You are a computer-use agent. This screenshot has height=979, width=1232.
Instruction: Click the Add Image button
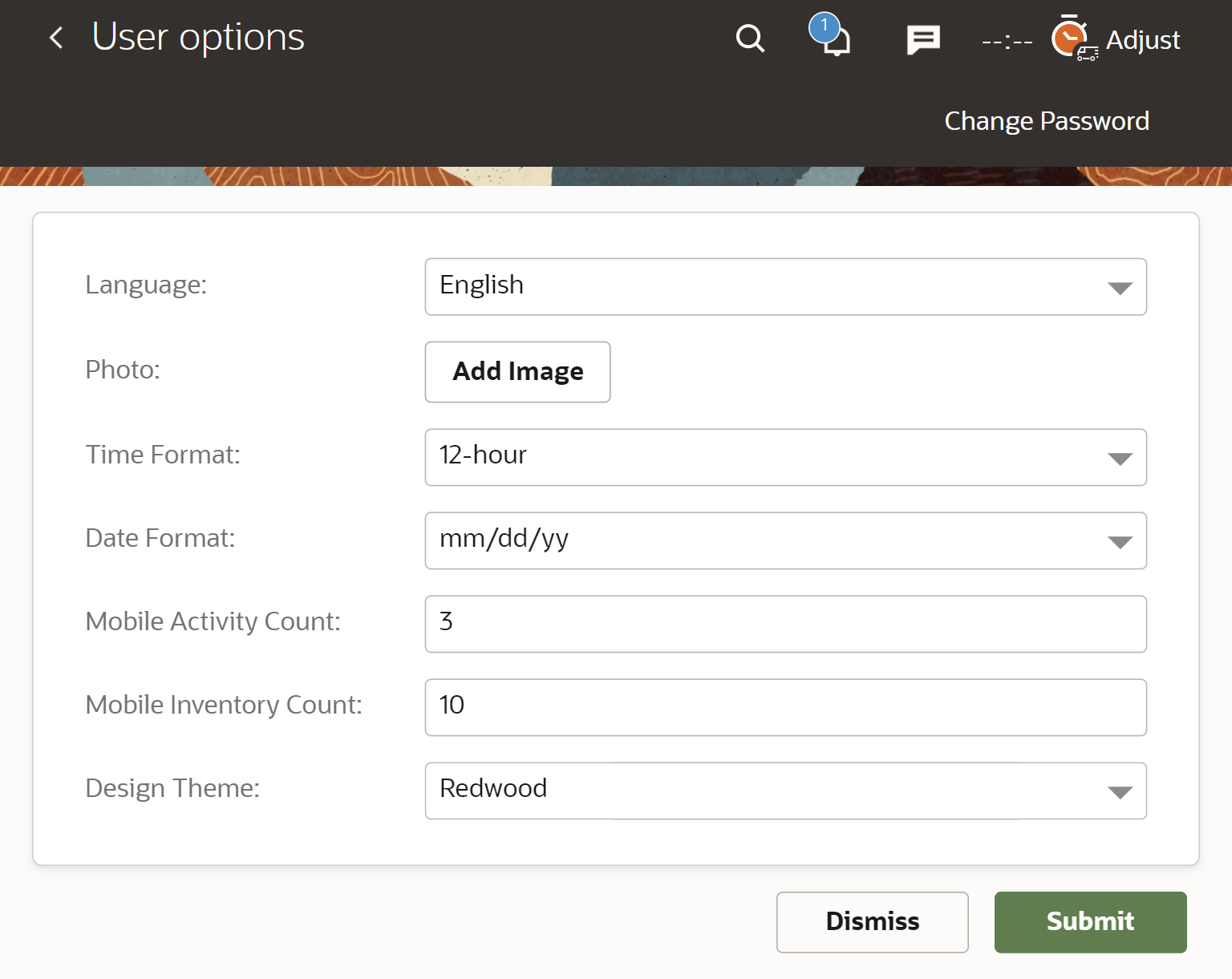click(517, 372)
